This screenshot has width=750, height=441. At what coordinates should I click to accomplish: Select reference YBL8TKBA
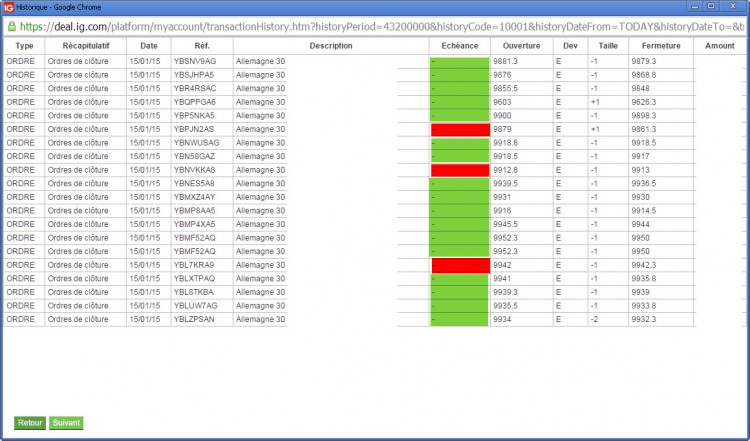(x=193, y=292)
